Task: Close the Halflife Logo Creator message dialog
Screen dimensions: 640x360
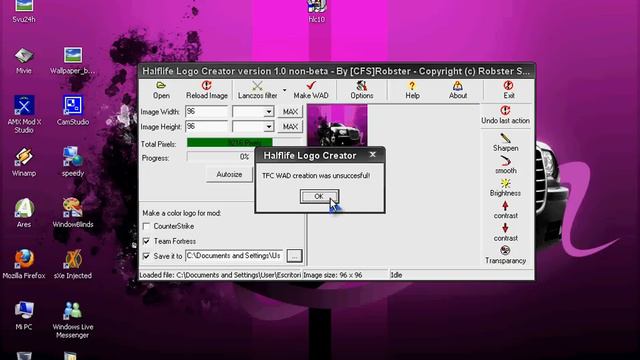Action: point(372,155)
